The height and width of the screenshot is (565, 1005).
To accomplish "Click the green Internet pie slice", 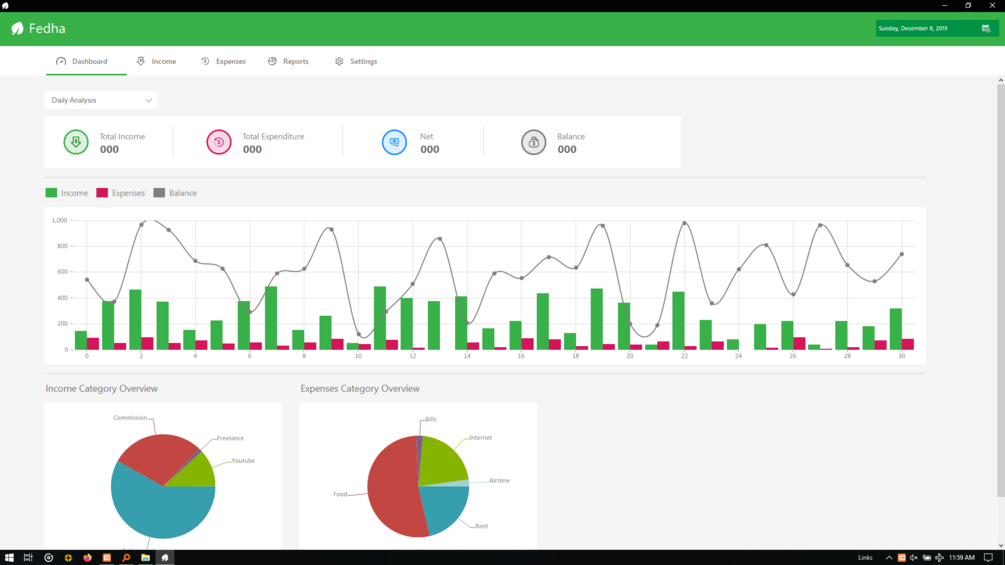I will 442,461.
